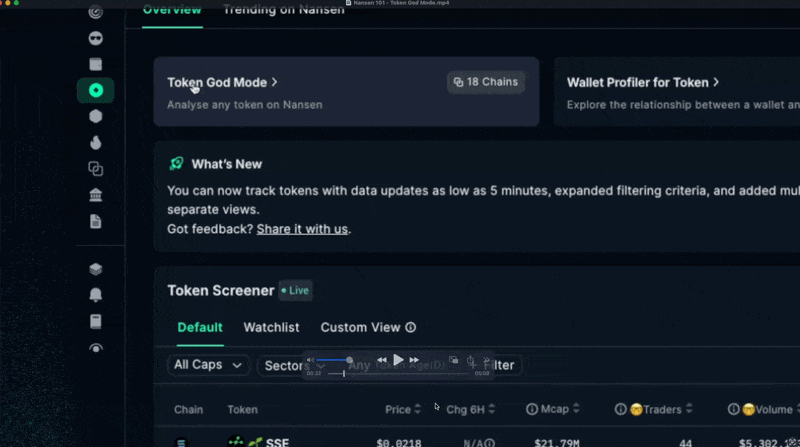Click the notification bell icon in sidebar
Screen dimensions: 800x447
(x=96, y=295)
